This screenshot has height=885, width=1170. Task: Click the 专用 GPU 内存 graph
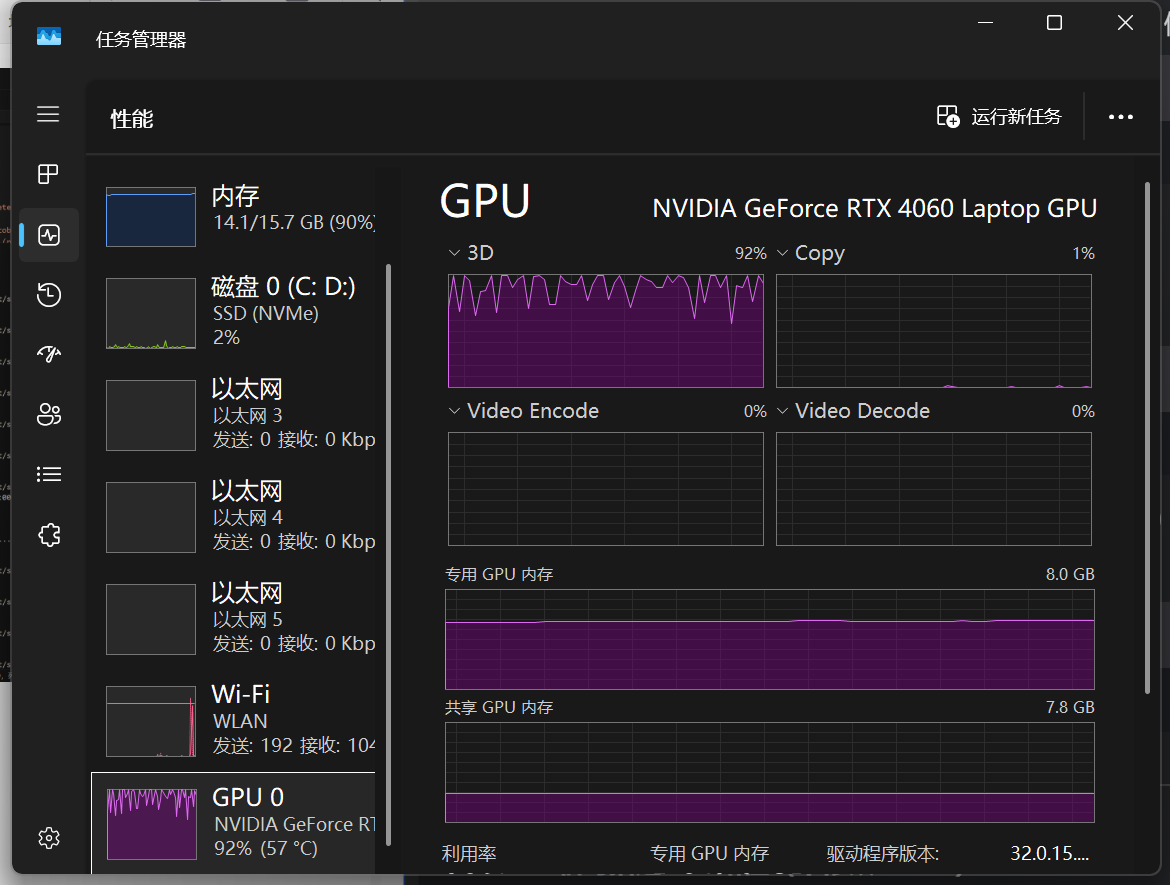pyautogui.click(x=769, y=639)
